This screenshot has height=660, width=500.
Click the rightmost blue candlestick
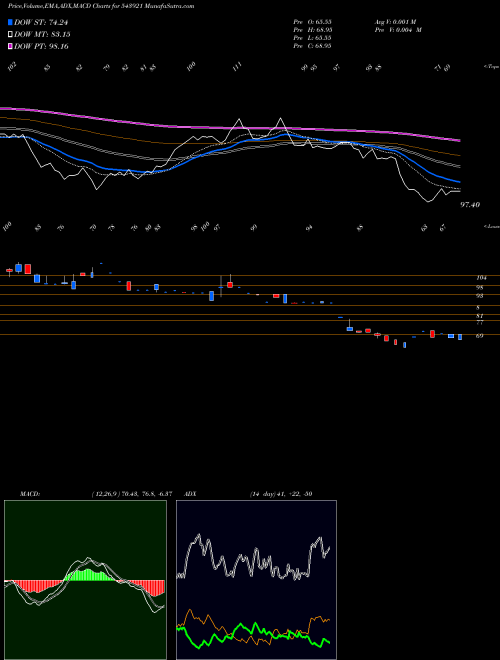point(460,337)
